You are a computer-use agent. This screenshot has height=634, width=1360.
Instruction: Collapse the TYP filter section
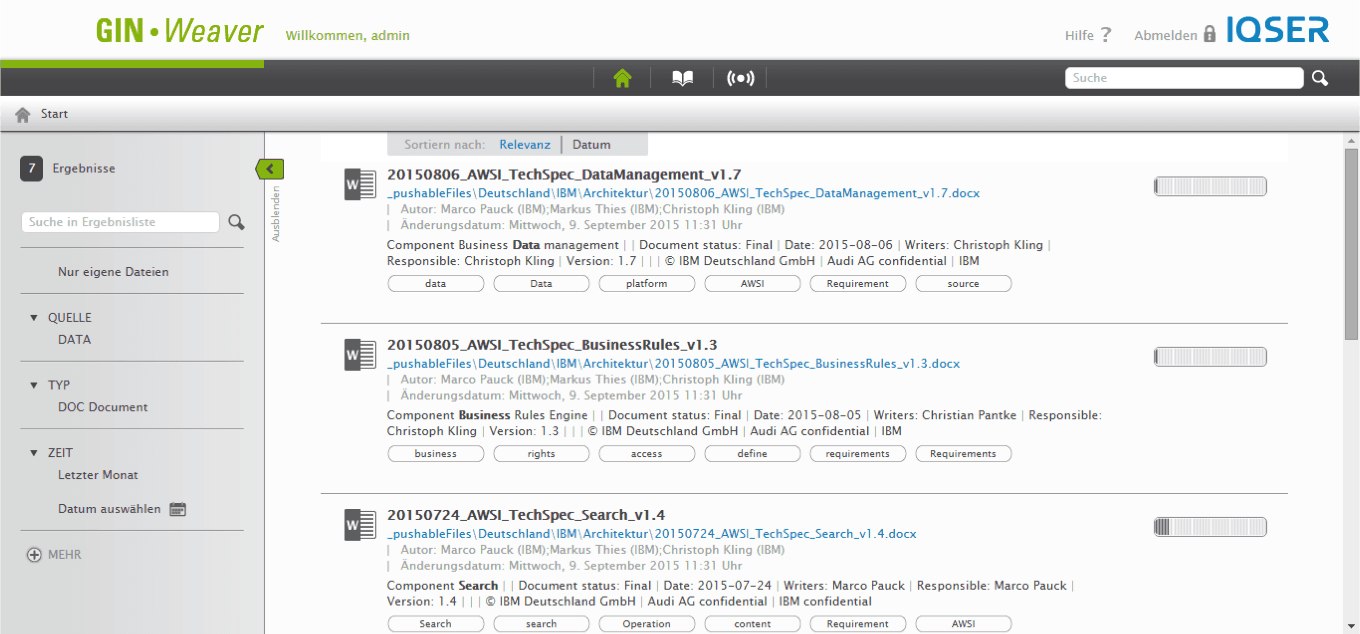tap(36, 385)
